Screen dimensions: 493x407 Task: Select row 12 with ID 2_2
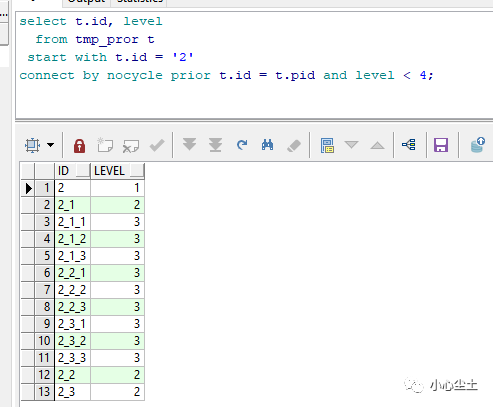tap(83, 375)
